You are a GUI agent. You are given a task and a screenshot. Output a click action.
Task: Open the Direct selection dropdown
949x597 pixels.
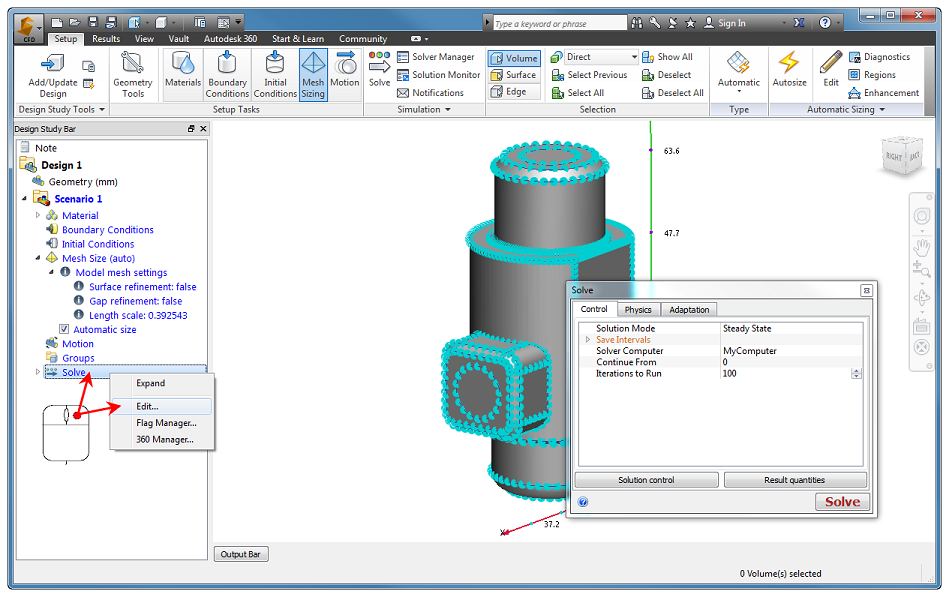pos(634,57)
